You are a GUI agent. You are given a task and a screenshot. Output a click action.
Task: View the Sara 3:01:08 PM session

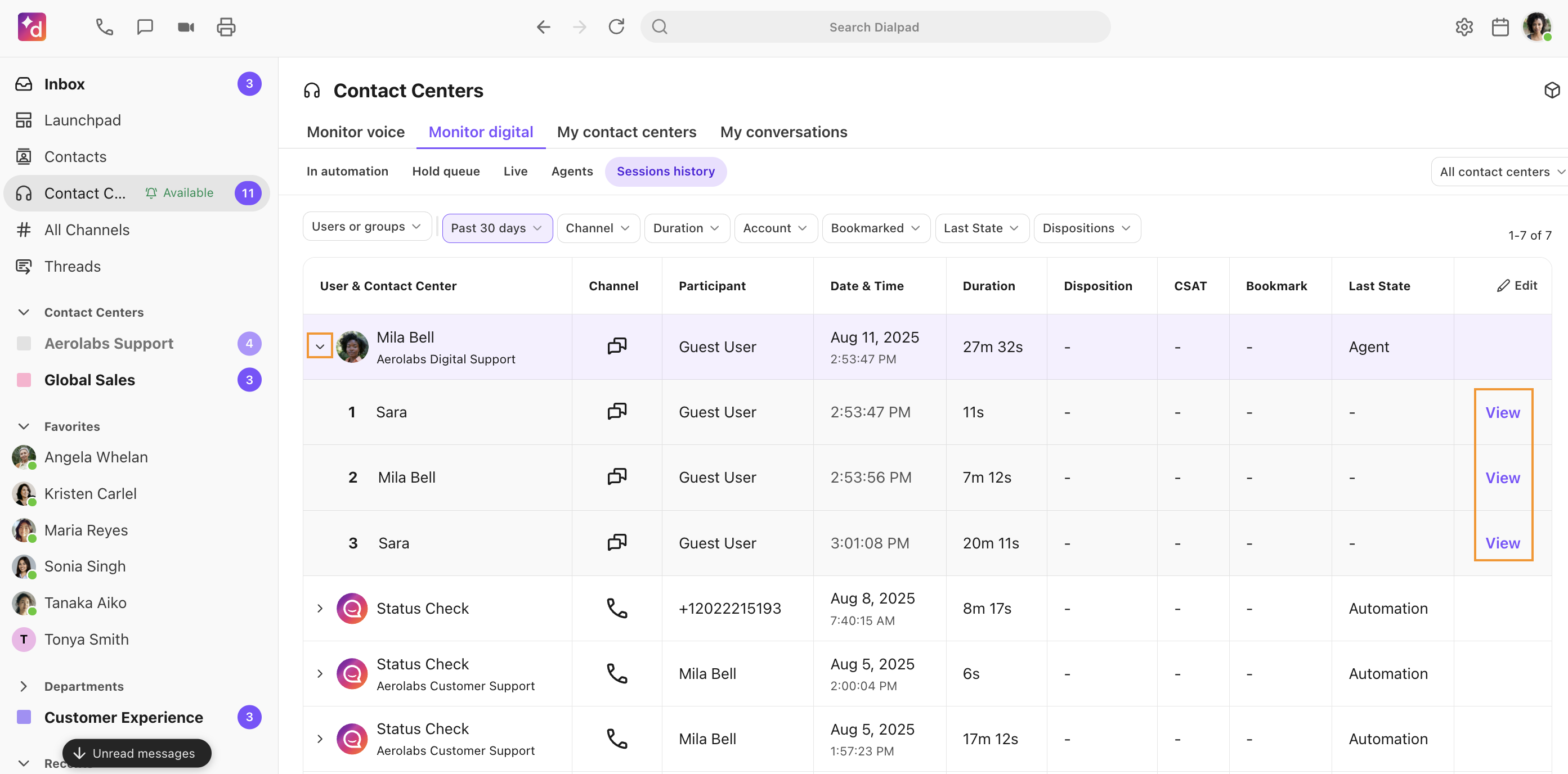point(1502,543)
